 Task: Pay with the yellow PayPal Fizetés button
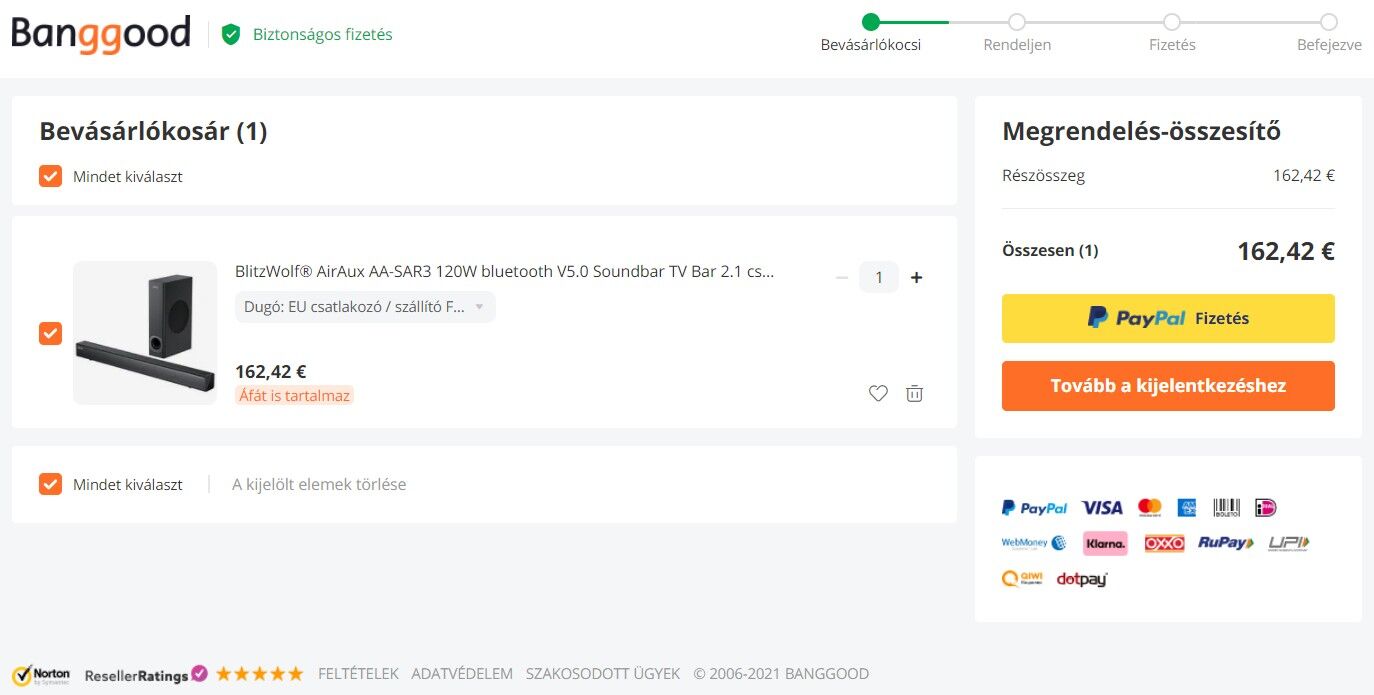point(1168,318)
